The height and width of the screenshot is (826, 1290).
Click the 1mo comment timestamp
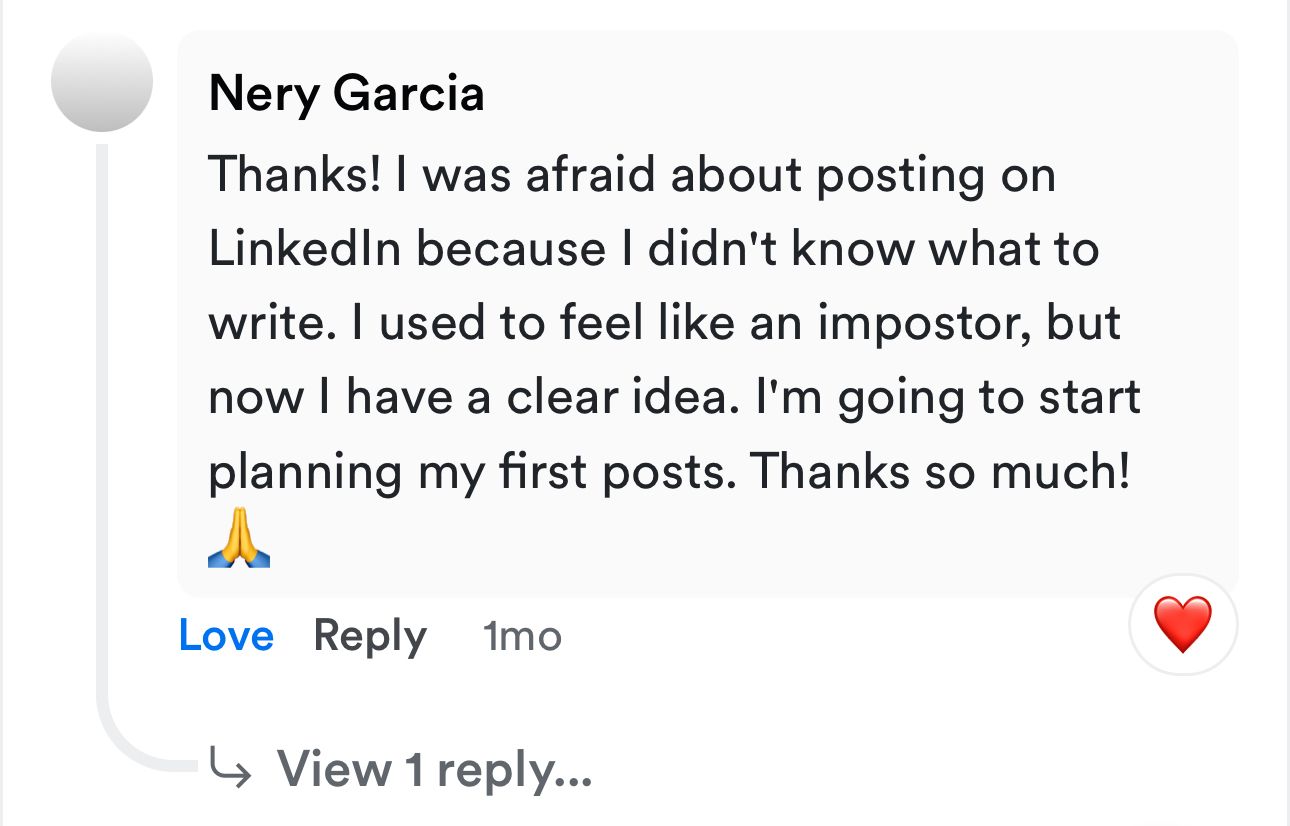coord(521,636)
